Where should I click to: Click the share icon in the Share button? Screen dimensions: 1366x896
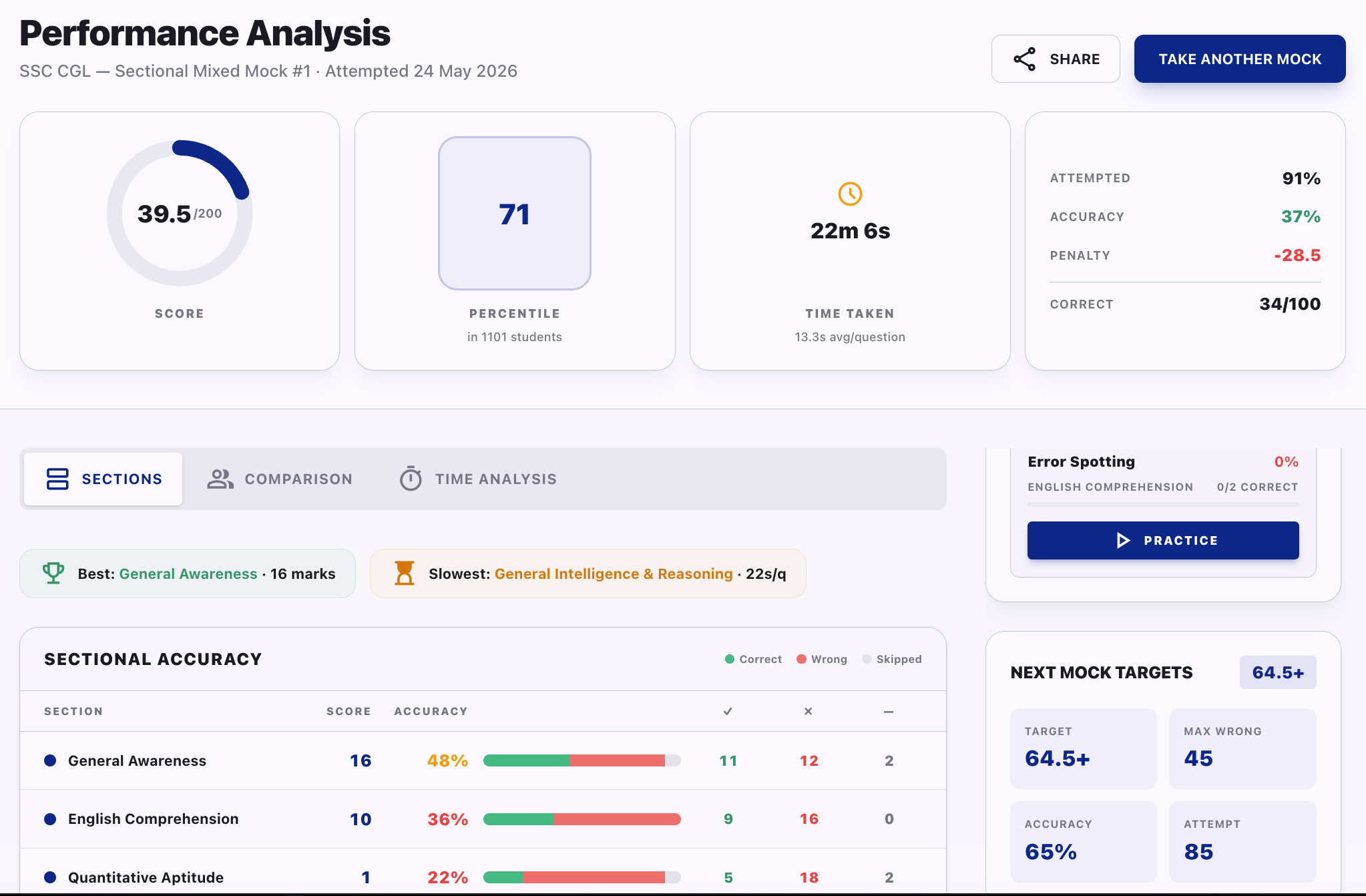coord(1024,59)
